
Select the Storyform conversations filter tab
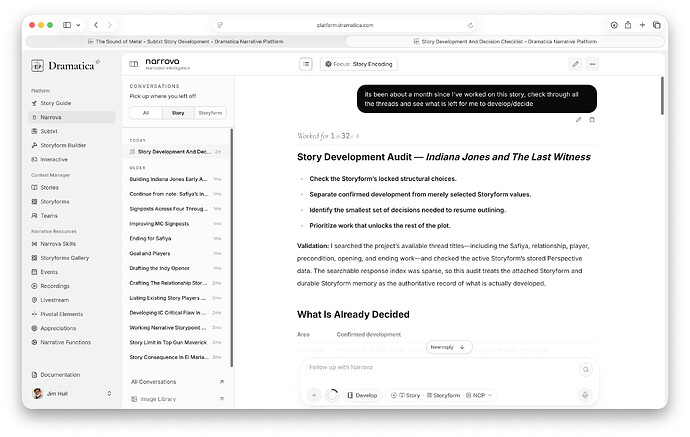pos(210,113)
